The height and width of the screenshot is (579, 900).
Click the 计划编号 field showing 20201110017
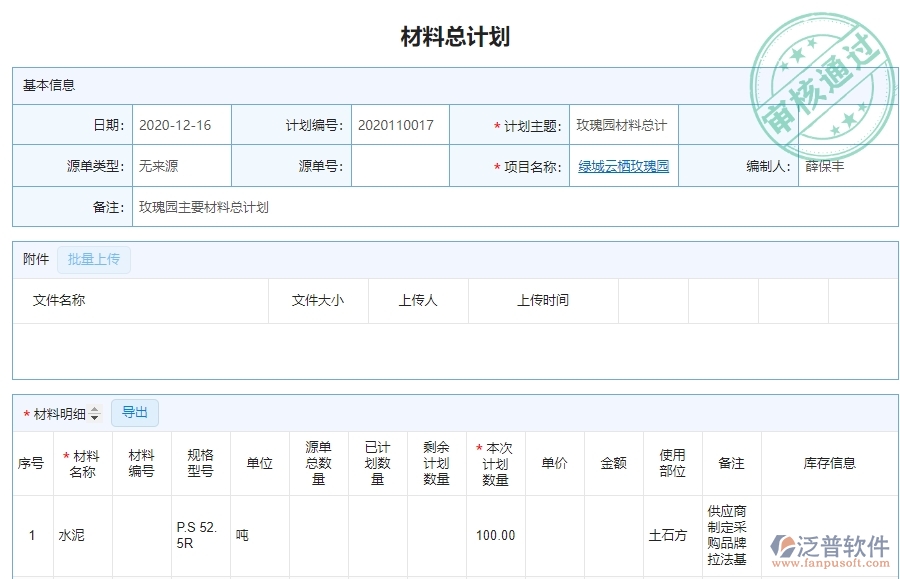click(399, 124)
